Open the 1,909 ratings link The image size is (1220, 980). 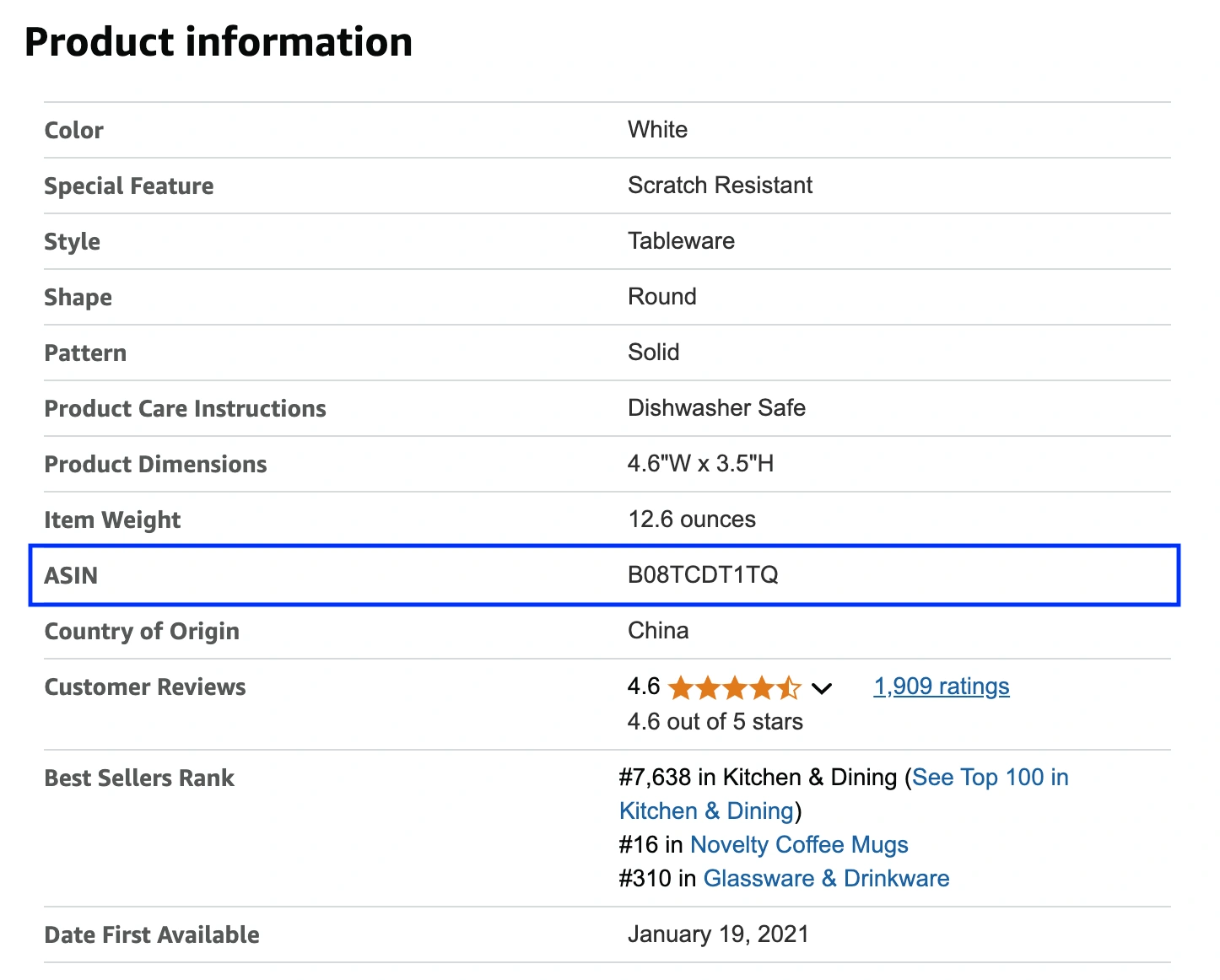click(x=940, y=687)
